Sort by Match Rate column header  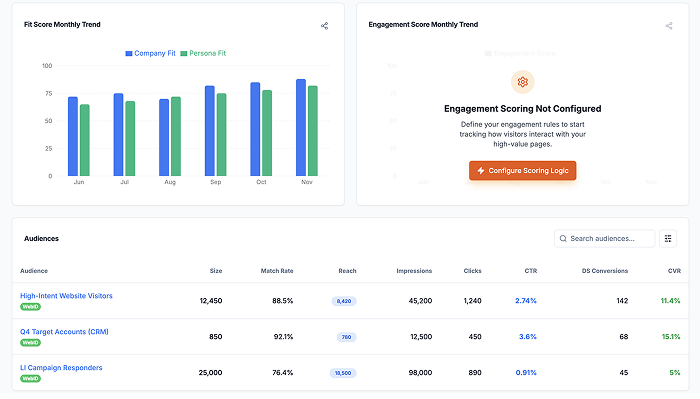click(x=277, y=271)
